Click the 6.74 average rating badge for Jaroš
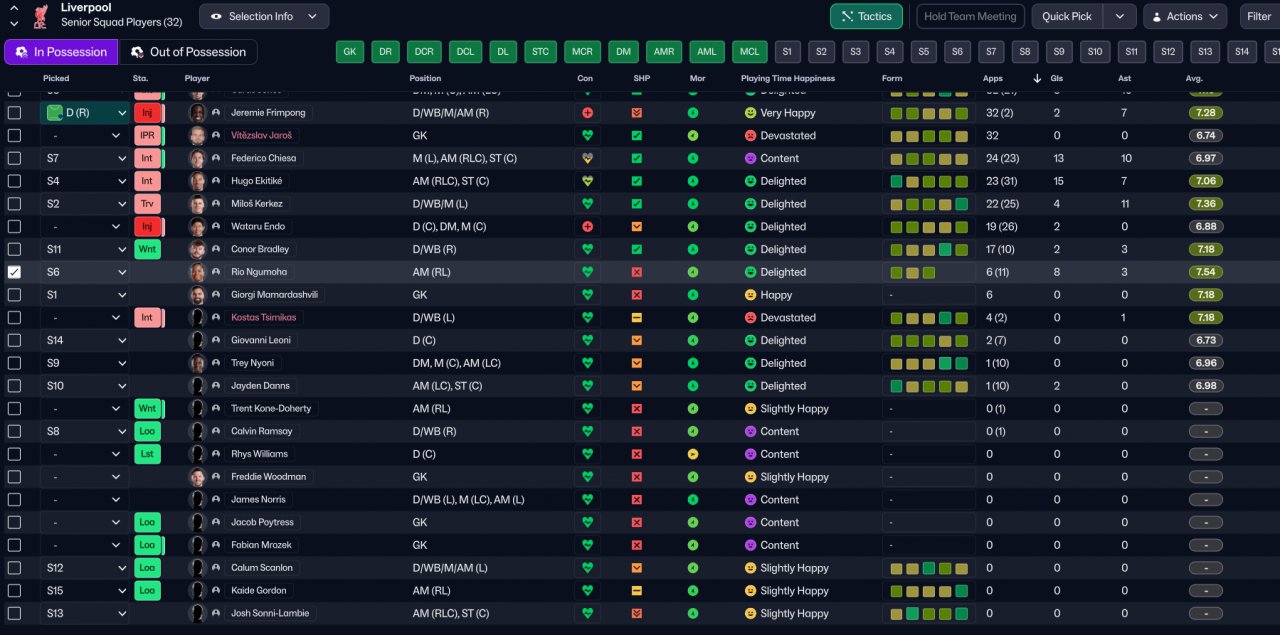The image size is (1280, 635). tap(1205, 136)
